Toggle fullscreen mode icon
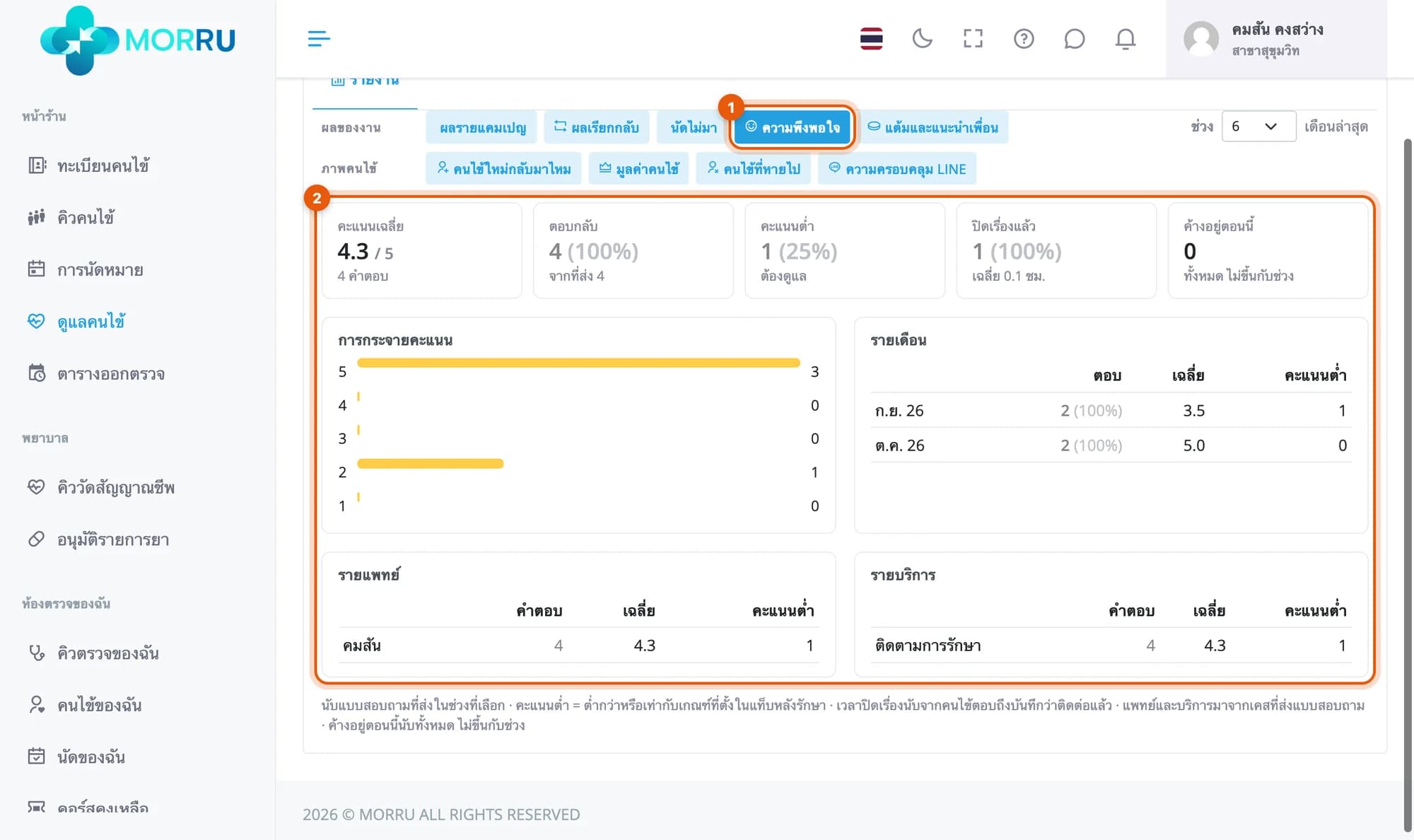1414x840 pixels. coord(973,38)
